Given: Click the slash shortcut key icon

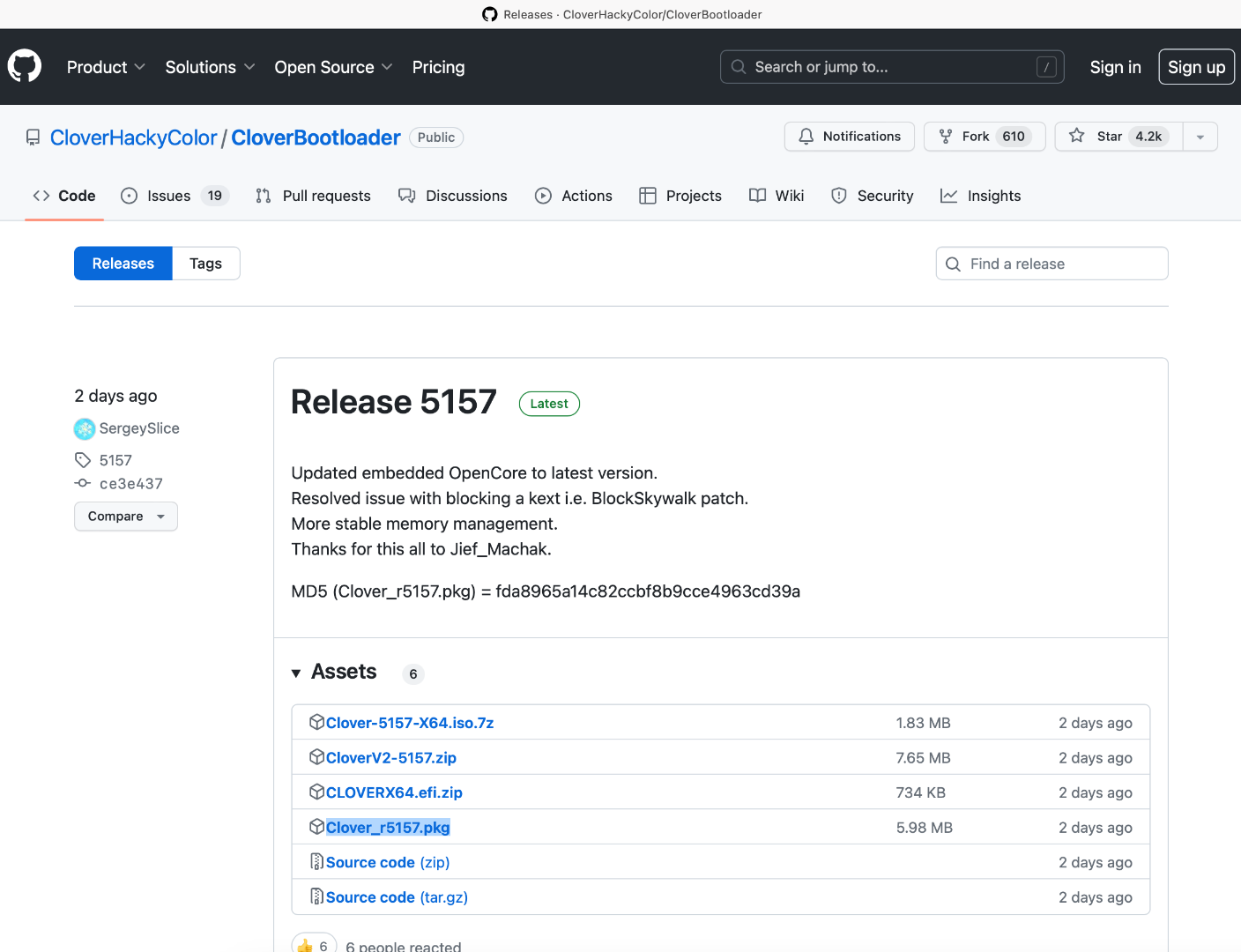Looking at the screenshot, I should click(x=1046, y=67).
